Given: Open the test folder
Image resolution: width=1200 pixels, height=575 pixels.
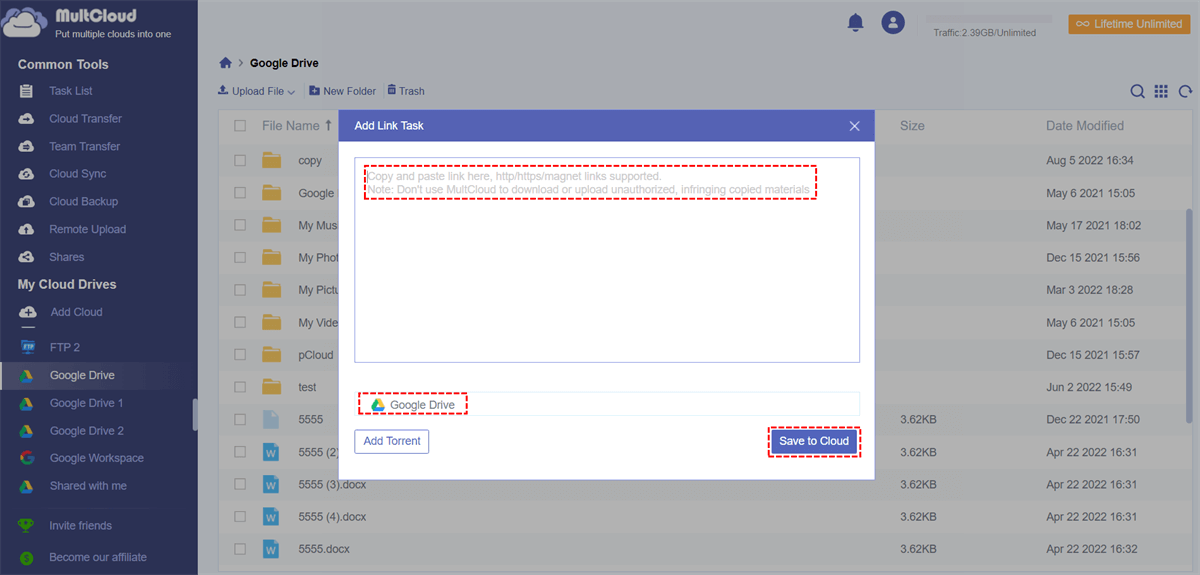Looking at the screenshot, I should coord(307,387).
